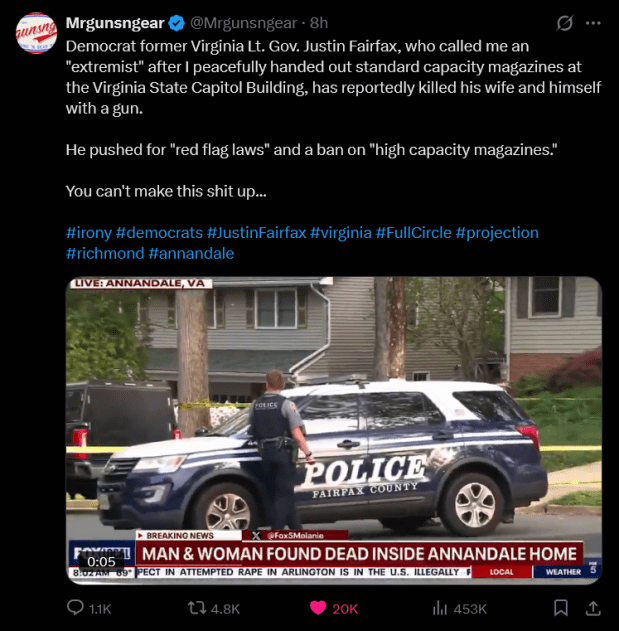Toggle the pink heart like

pos(318,608)
